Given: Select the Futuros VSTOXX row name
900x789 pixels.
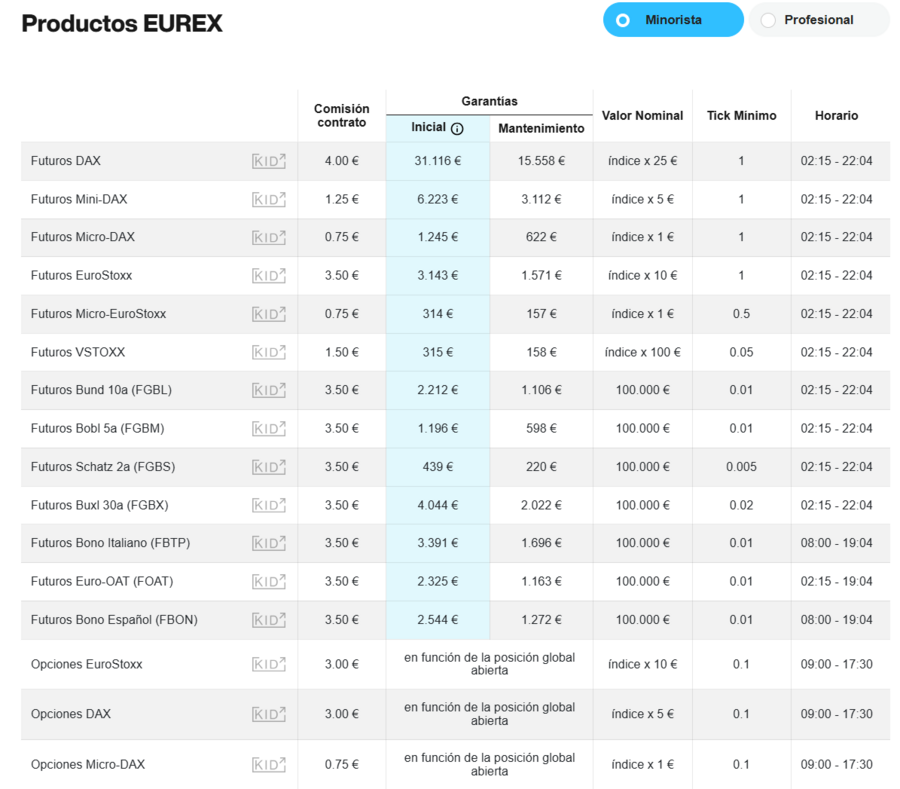Looking at the screenshot, I should coord(78,352).
